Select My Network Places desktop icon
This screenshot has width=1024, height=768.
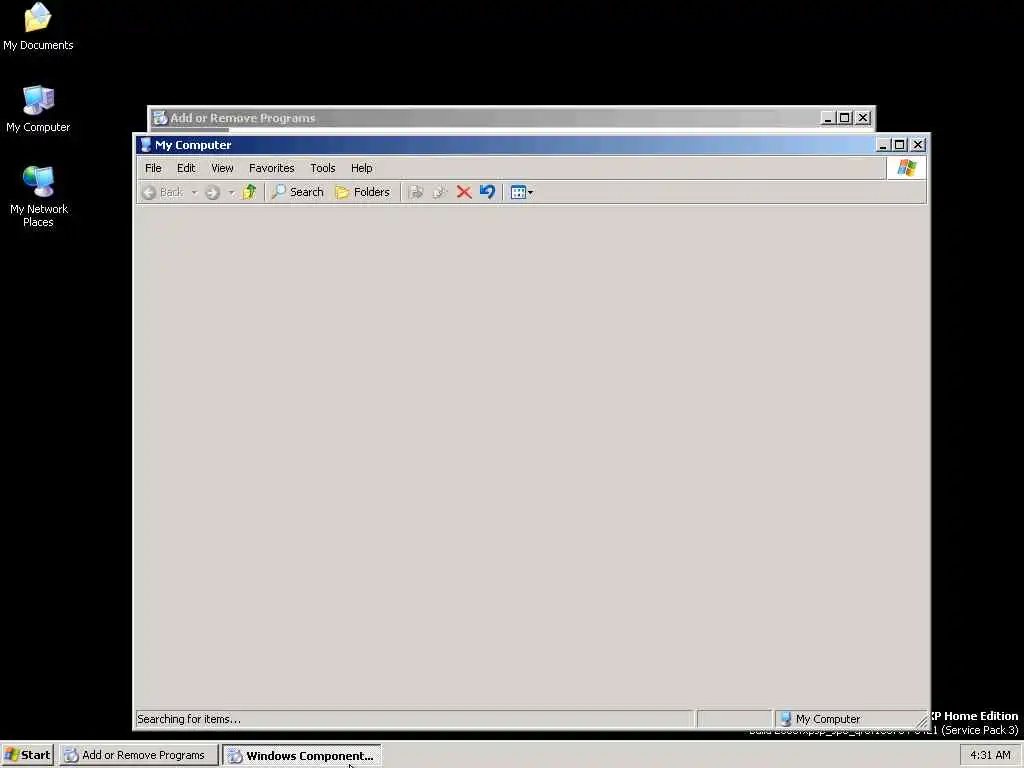point(38,197)
